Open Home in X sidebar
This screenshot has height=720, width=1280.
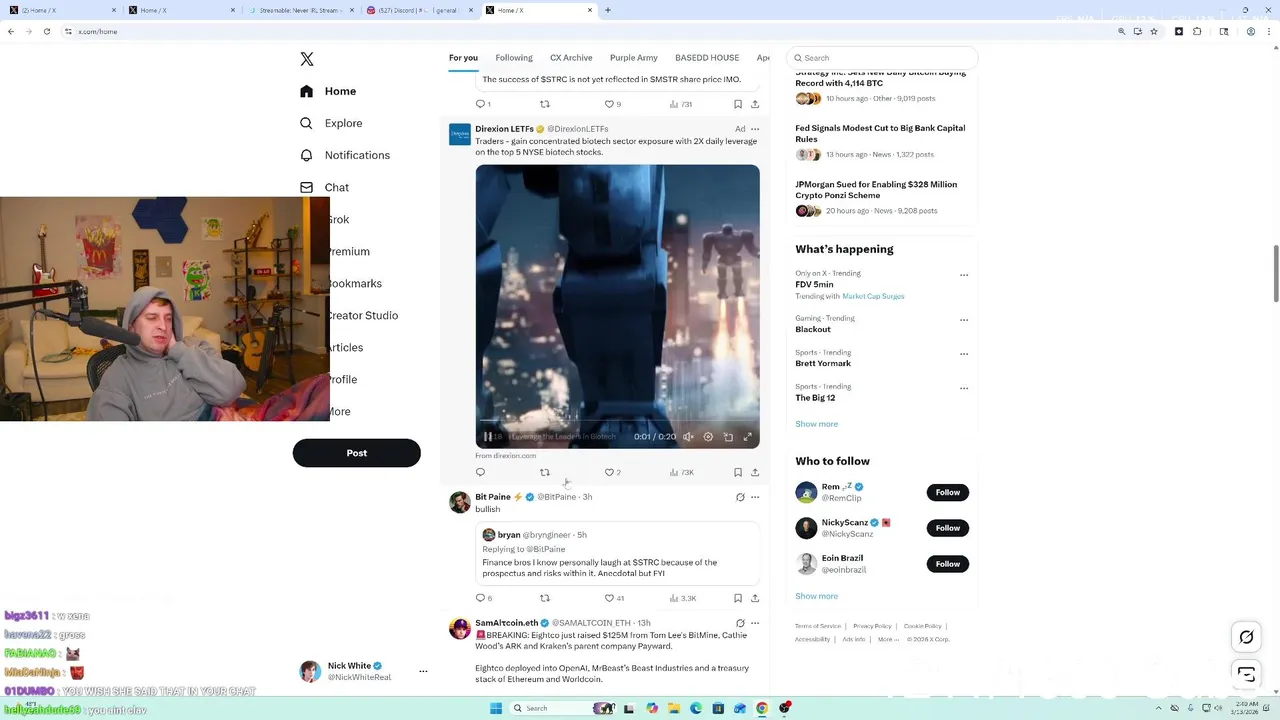[328, 91]
